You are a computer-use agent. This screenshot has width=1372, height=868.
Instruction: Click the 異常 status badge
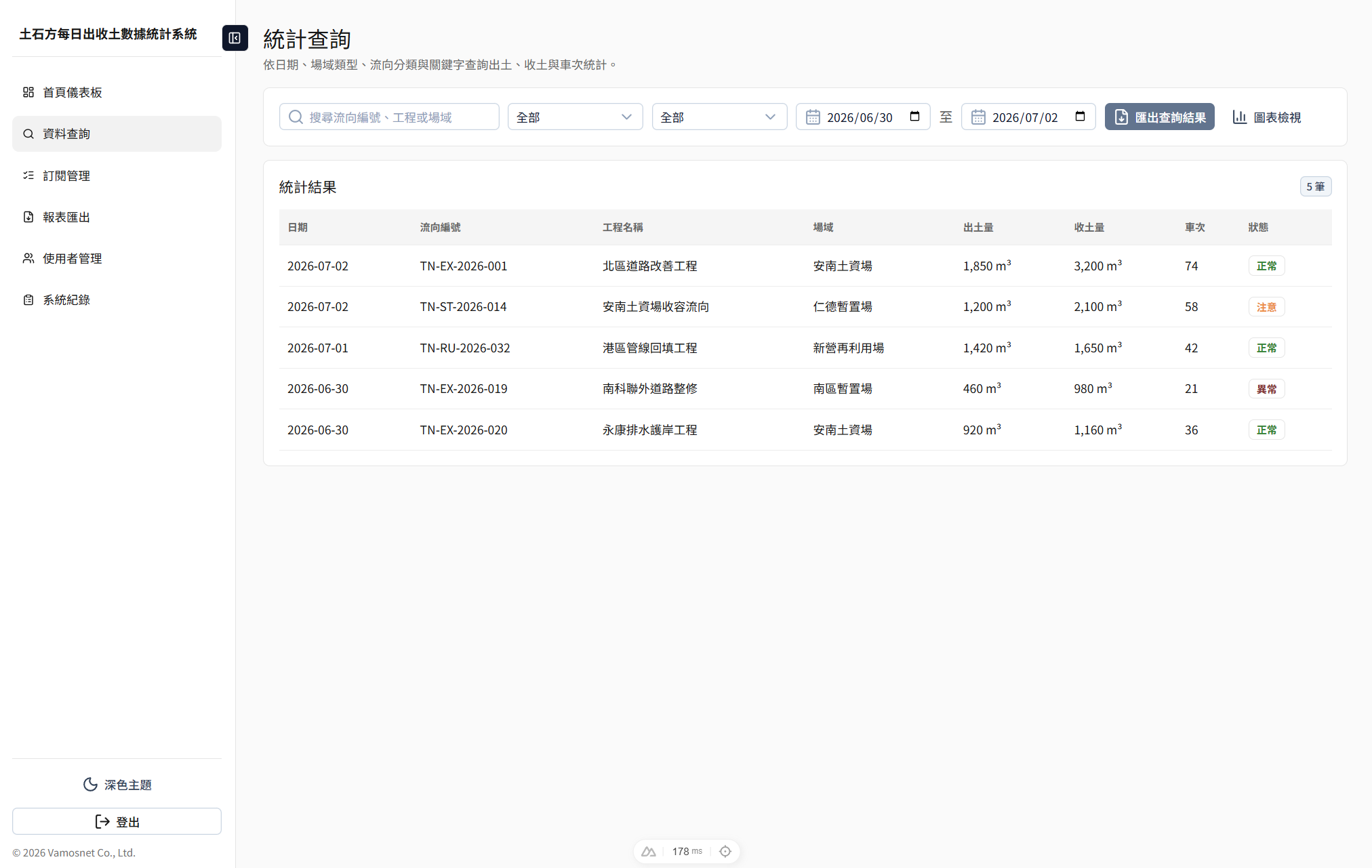pos(1266,389)
